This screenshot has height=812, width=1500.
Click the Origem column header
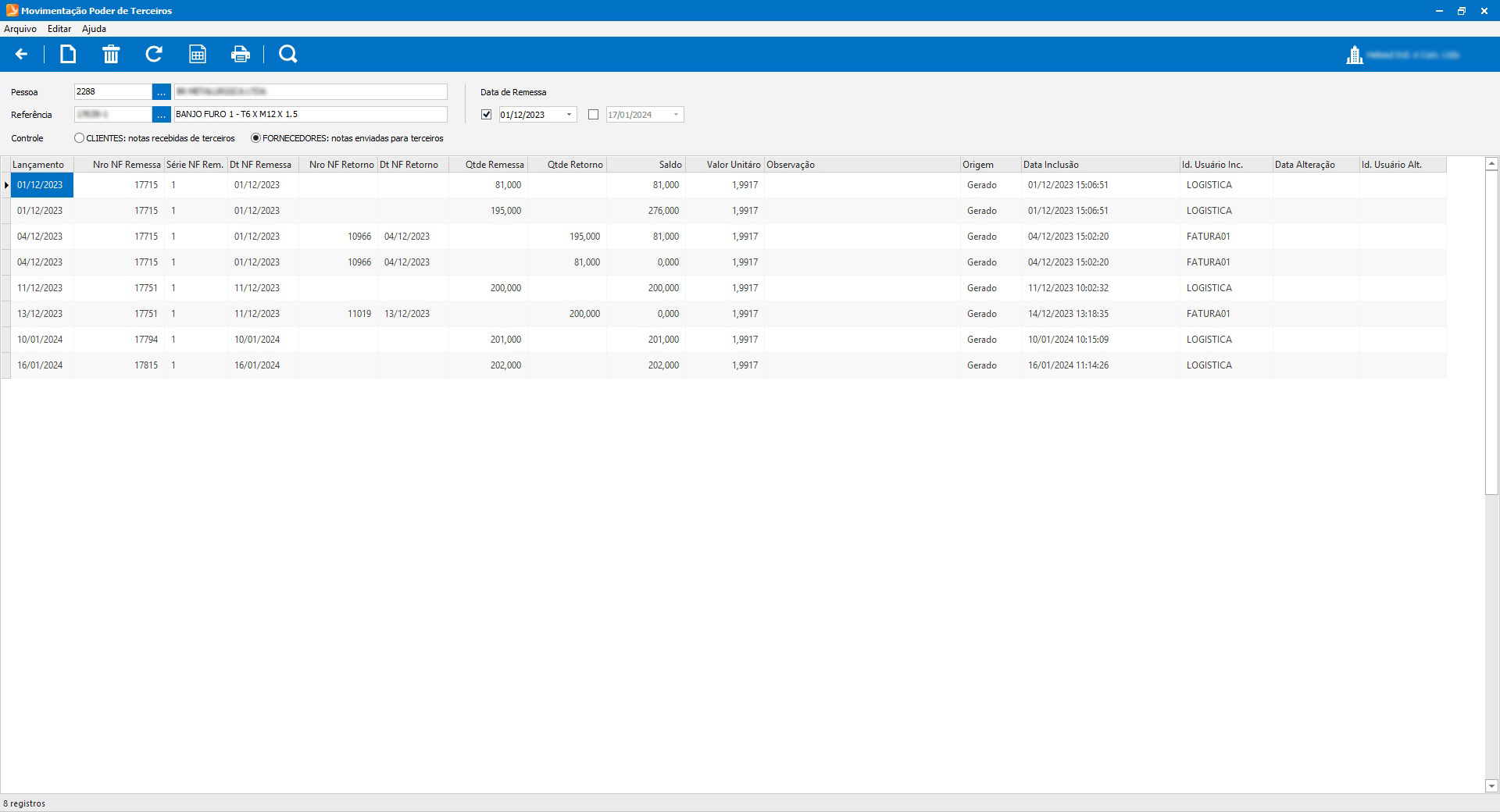click(x=991, y=165)
